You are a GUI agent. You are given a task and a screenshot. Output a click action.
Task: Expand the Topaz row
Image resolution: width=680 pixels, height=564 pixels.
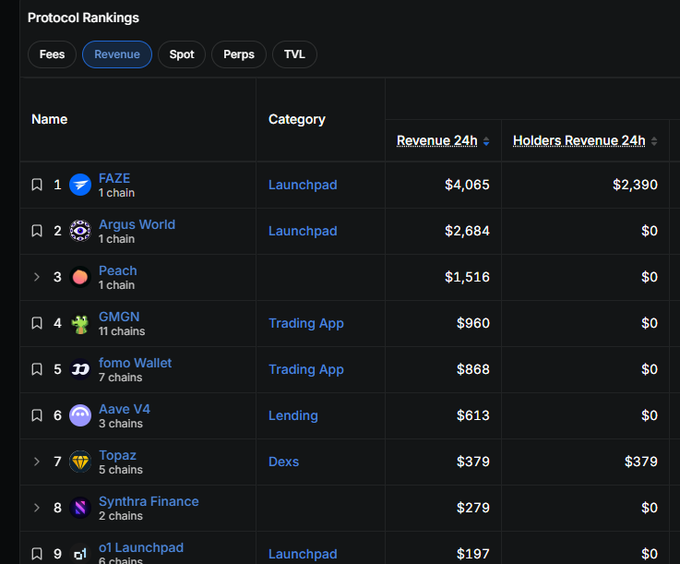(37, 462)
